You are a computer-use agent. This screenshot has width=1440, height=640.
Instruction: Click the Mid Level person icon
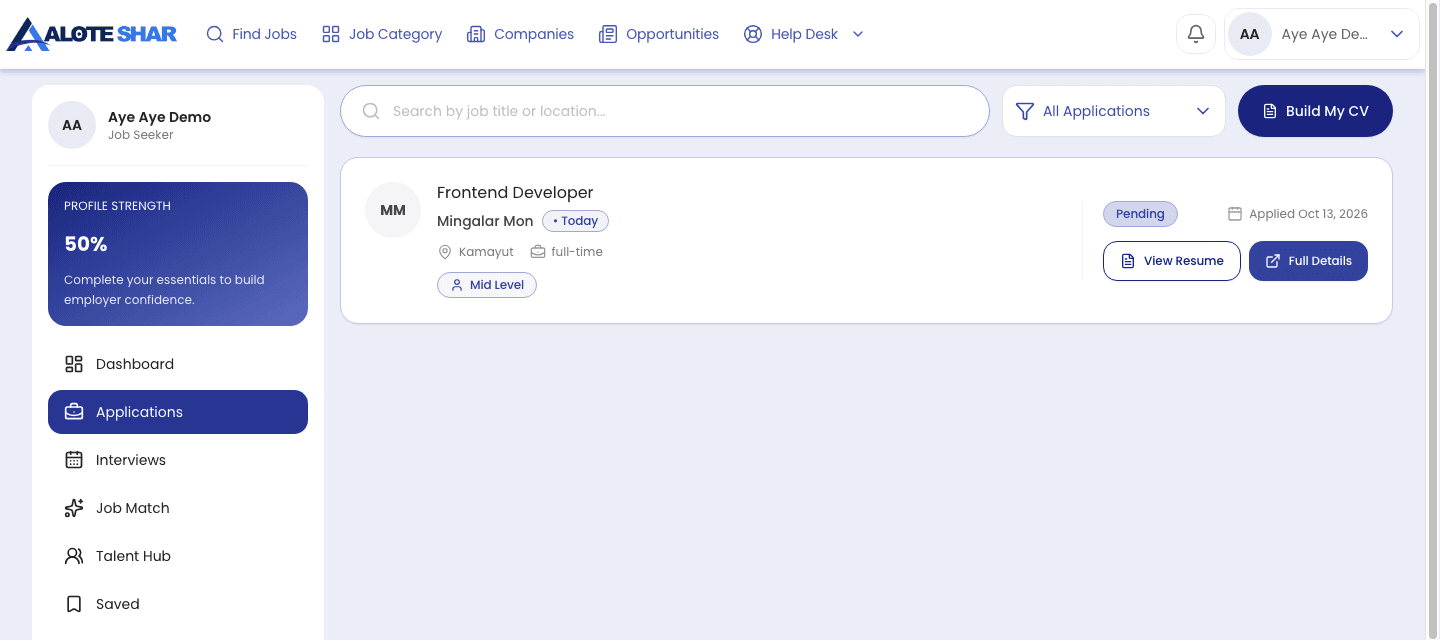[x=458, y=285]
